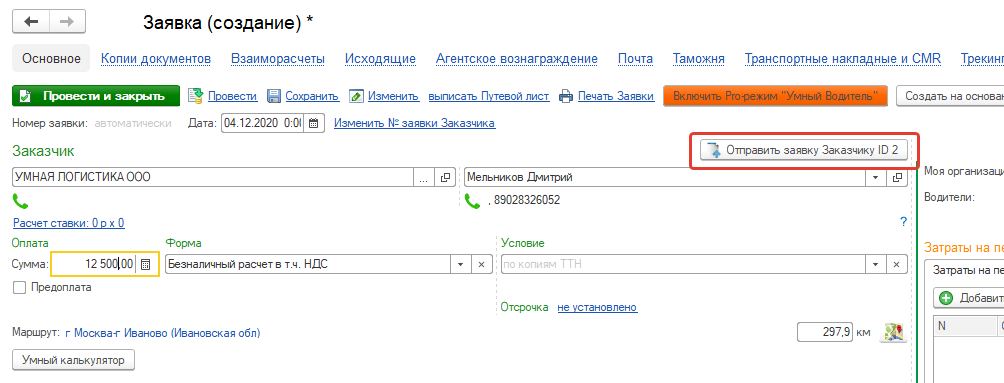Click the Заказчик ellipsis select button

tap(423, 177)
